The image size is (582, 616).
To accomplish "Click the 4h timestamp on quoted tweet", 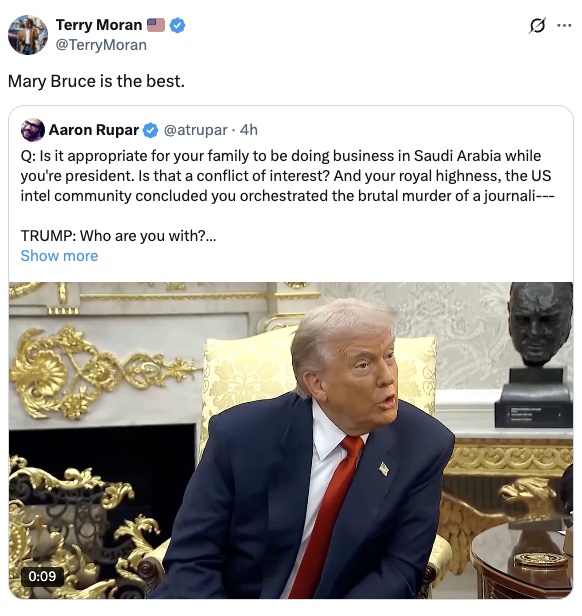I will pyautogui.click(x=249, y=130).
